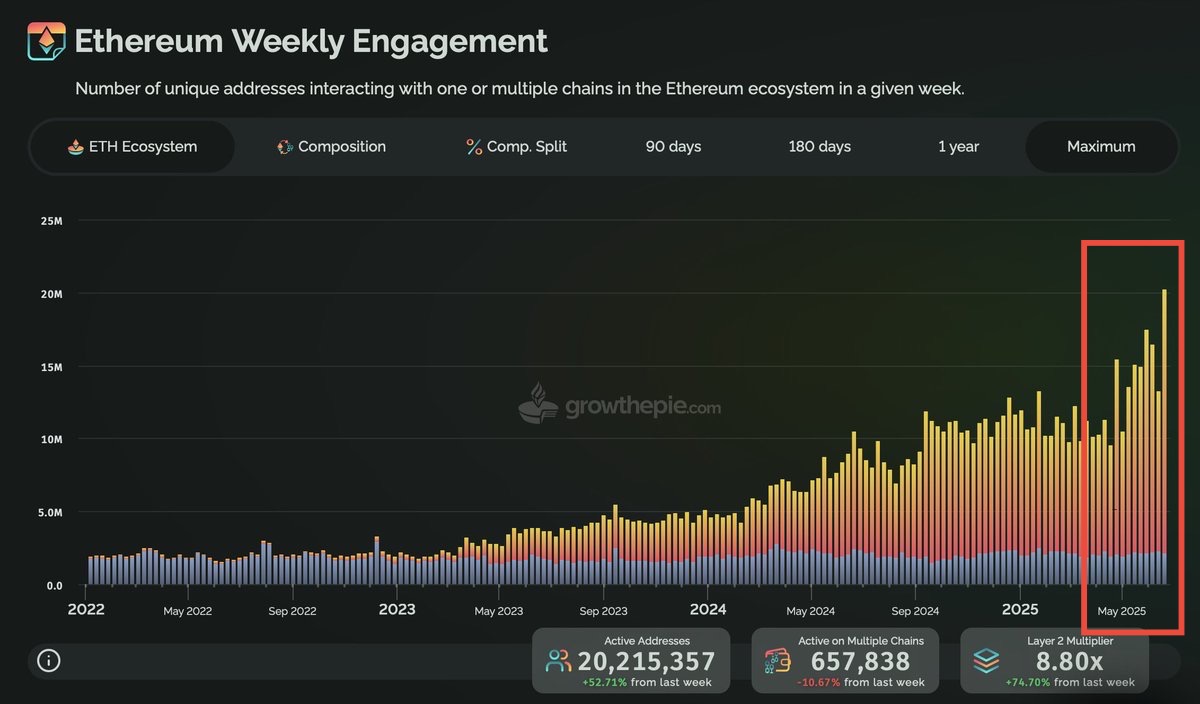
Task: Click the tallest bar near 20M
Action: [1164, 437]
